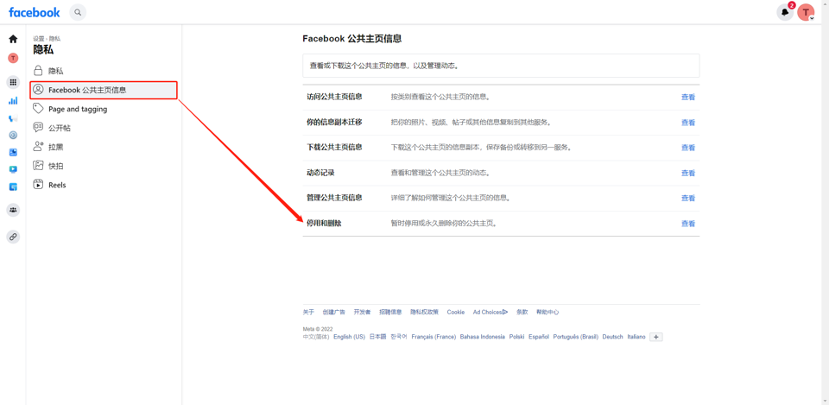
Task: Open the insights bar chart icon
Action: 13,100
